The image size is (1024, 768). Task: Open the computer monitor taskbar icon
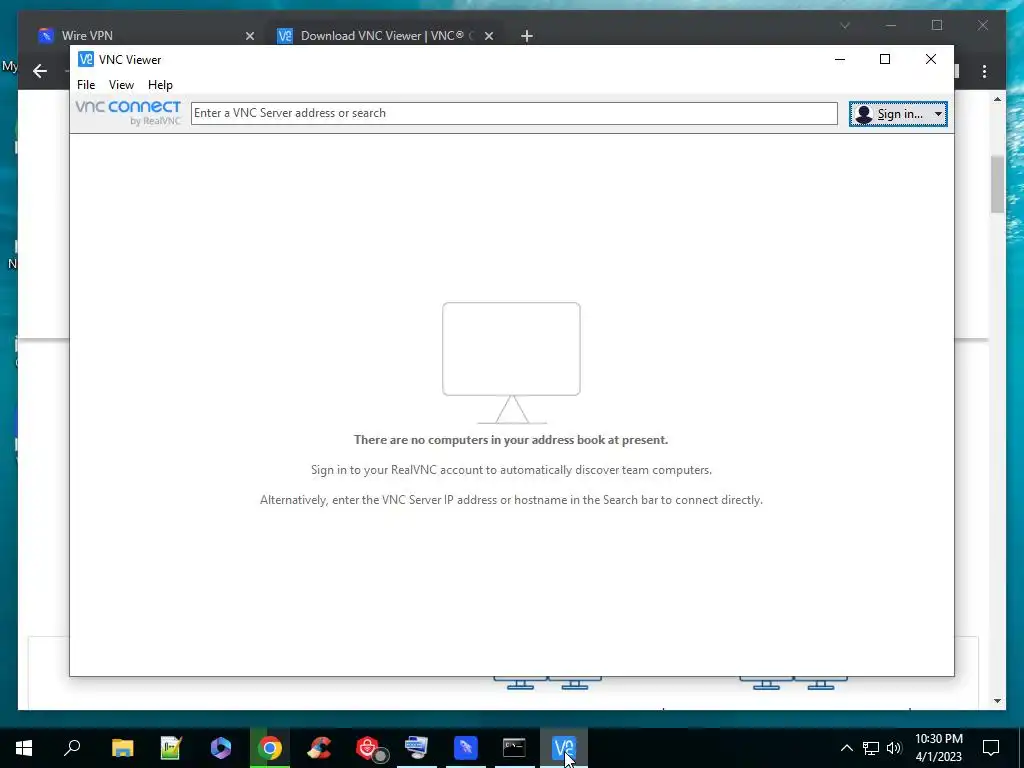point(417,748)
